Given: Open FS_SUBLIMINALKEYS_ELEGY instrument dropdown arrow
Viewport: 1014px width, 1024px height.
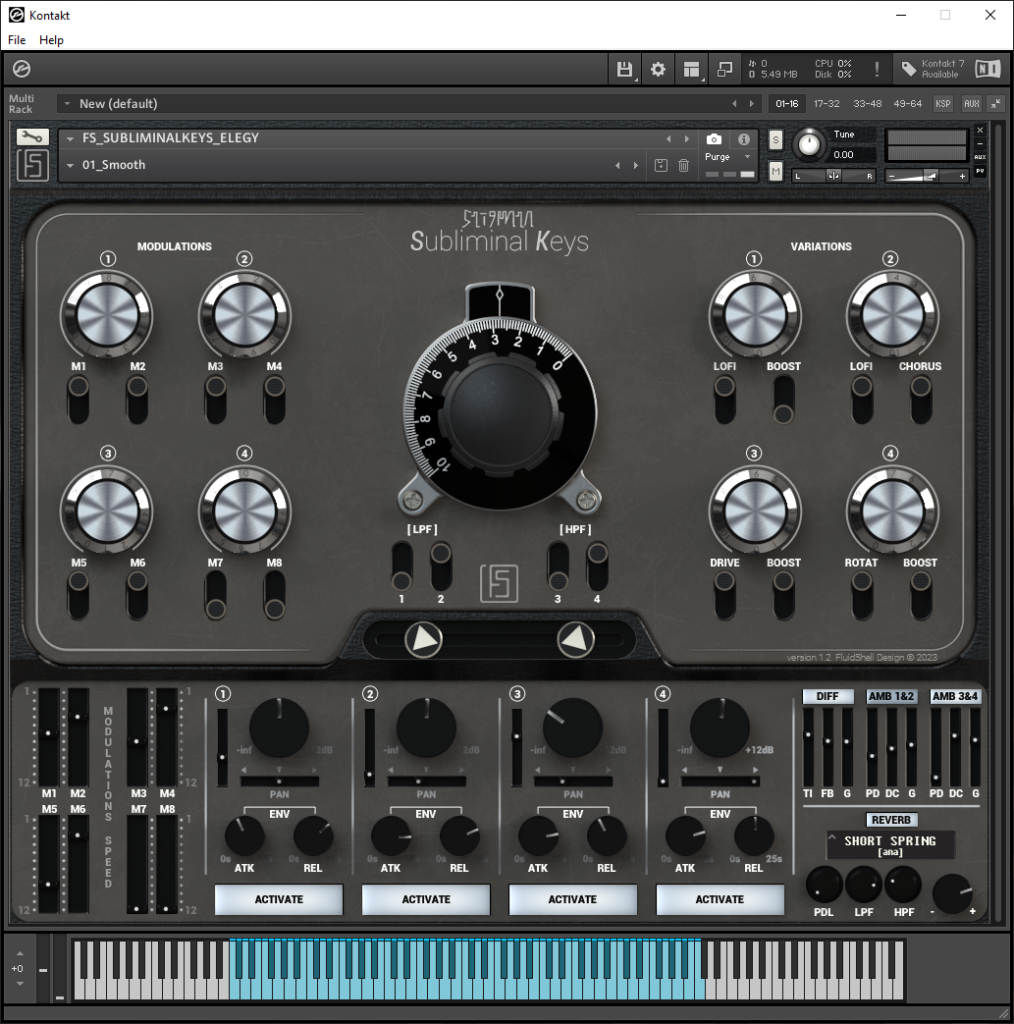Looking at the screenshot, I should click(x=70, y=138).
